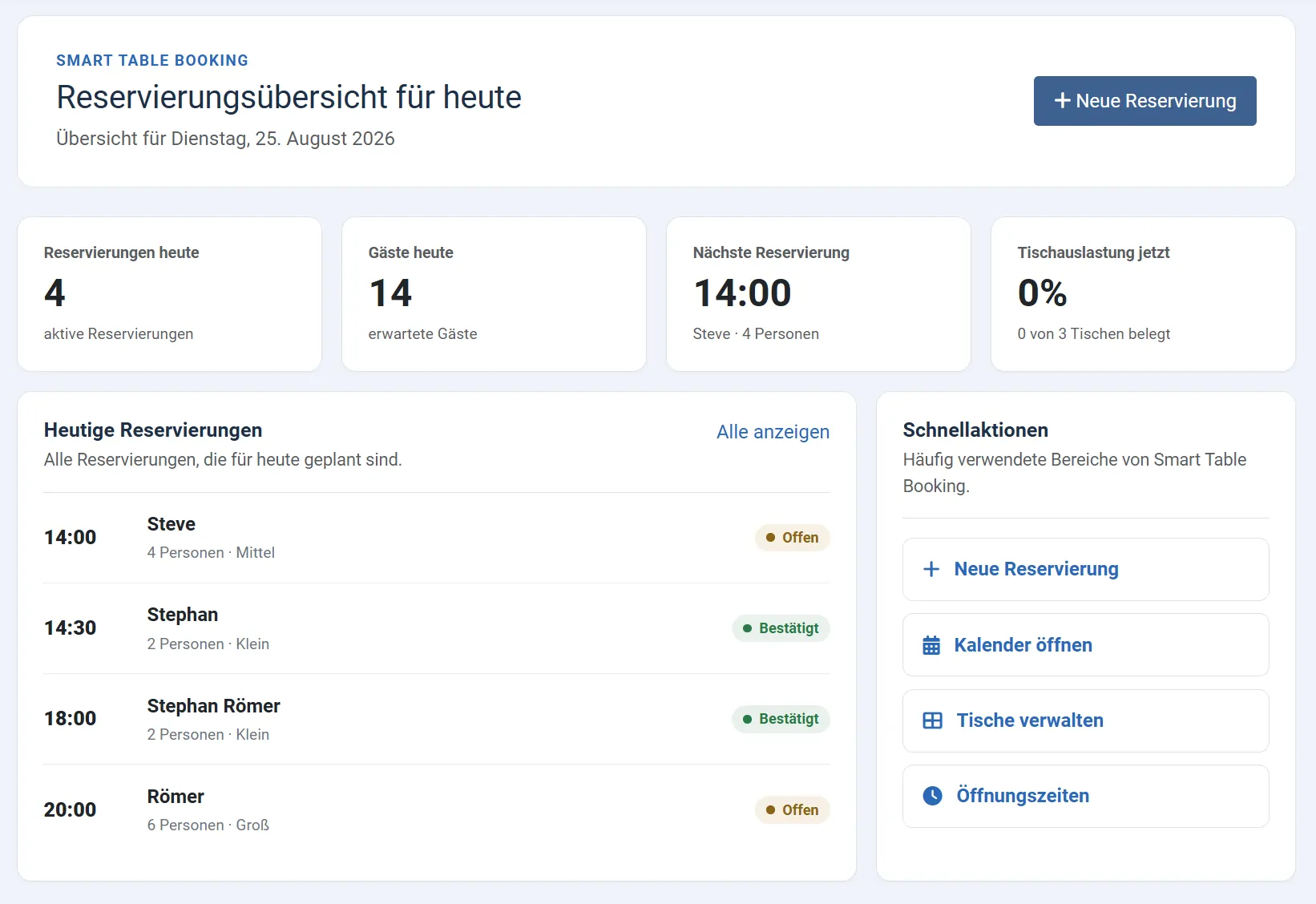The image size is (1316, 904).
Task: Click the '0 von 3 Tischen belegt' text
Action: click(1094, 334)
